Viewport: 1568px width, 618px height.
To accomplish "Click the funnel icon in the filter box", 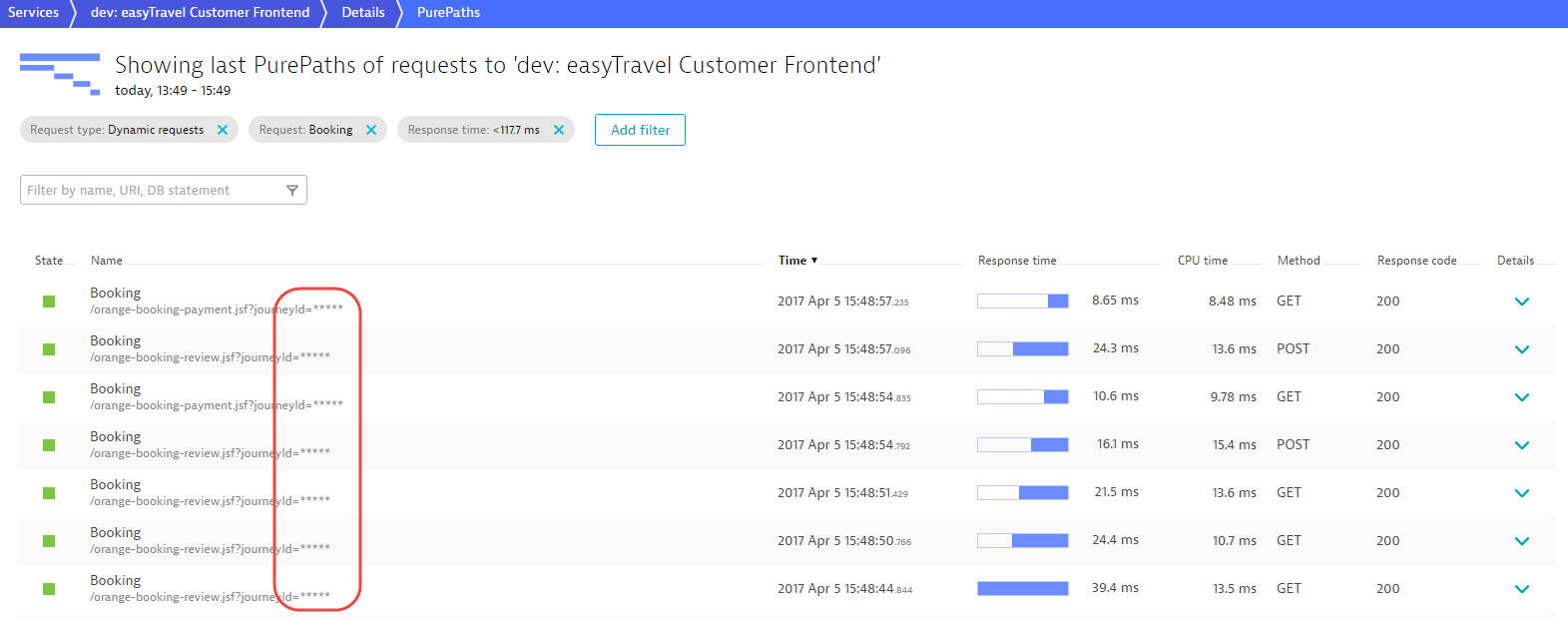I will coord(292,190).
